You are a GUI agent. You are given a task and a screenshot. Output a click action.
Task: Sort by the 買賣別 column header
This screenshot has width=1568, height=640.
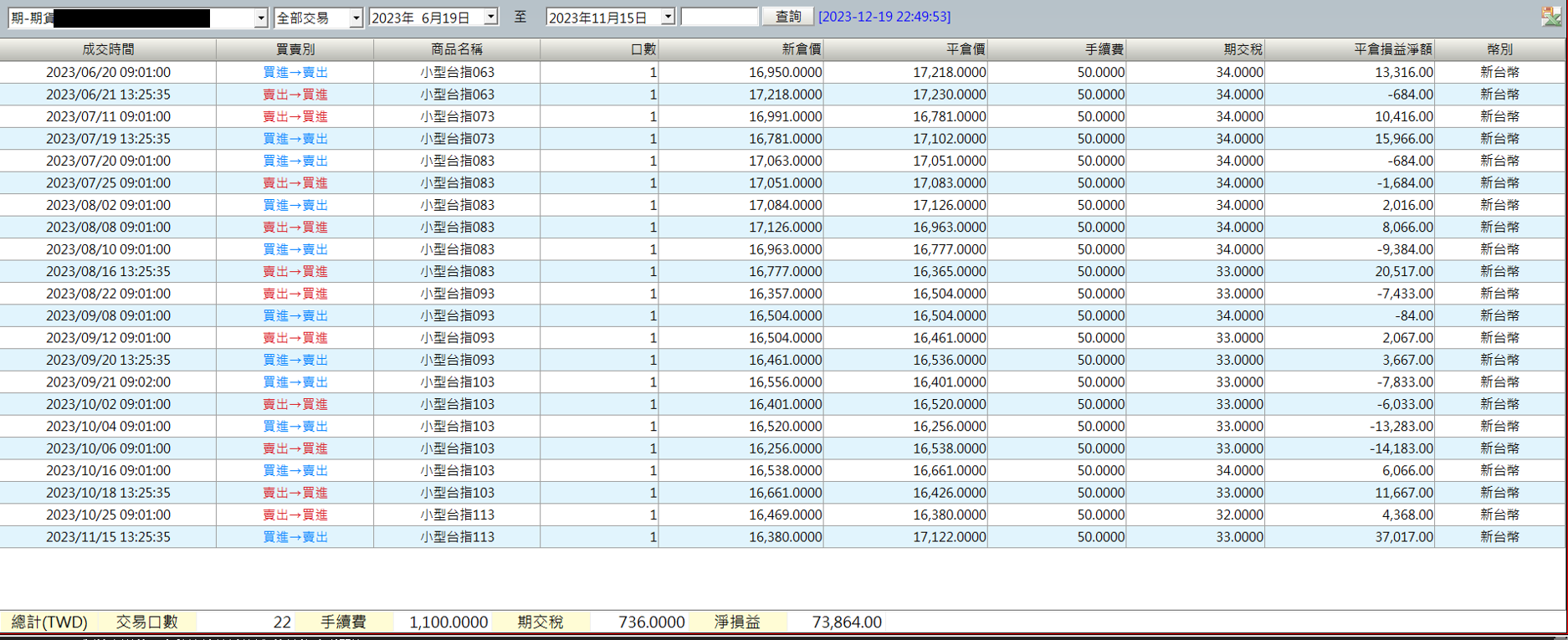295,49
